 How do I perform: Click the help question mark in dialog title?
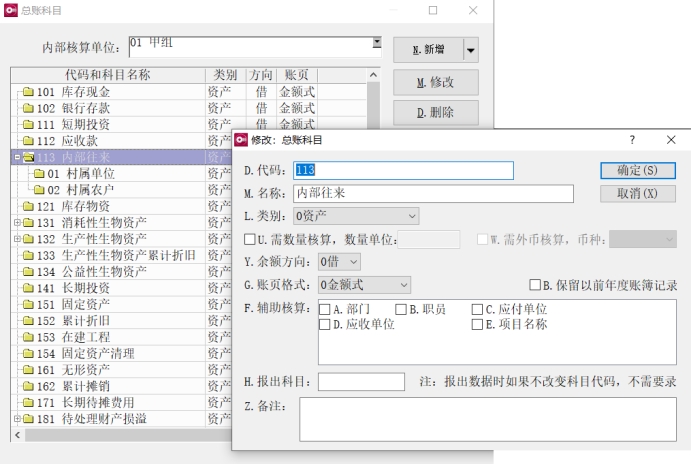(x=631, y=140)
